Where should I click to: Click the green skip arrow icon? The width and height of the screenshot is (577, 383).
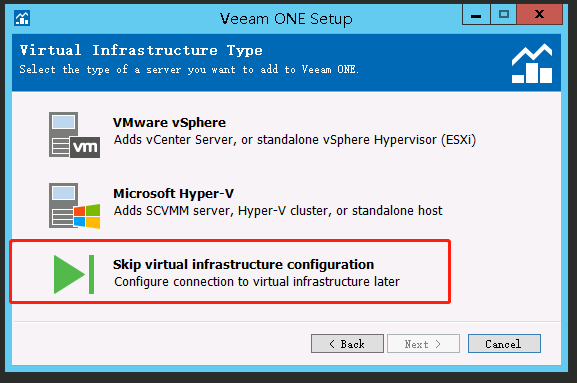click(74, 274)
